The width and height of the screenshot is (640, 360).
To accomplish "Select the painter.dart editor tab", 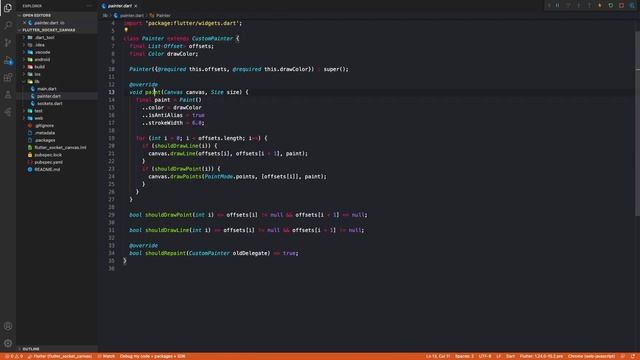I will pyautogui.click(x=120, y=6).
